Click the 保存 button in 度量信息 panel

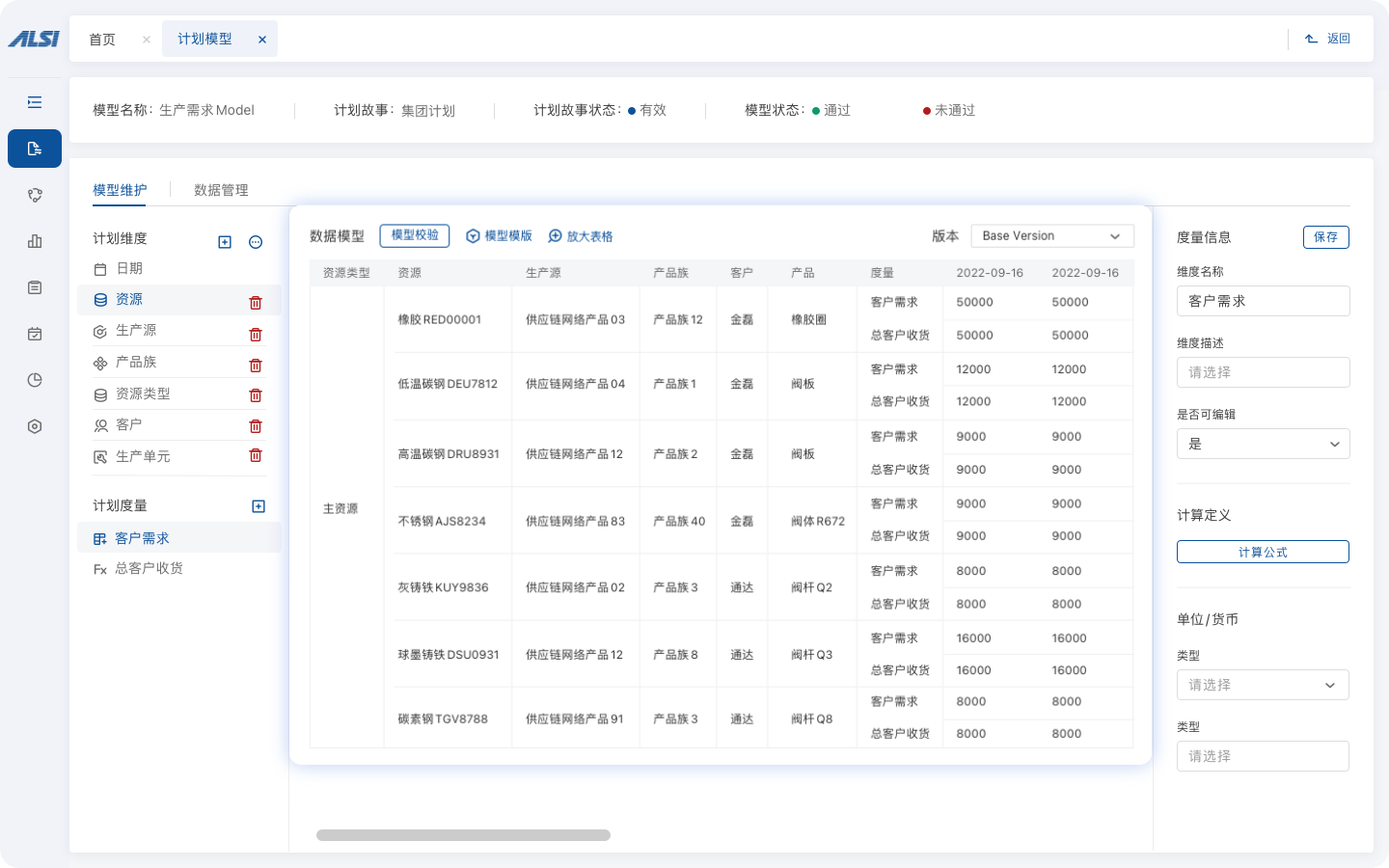click(x=1326, y=236)
